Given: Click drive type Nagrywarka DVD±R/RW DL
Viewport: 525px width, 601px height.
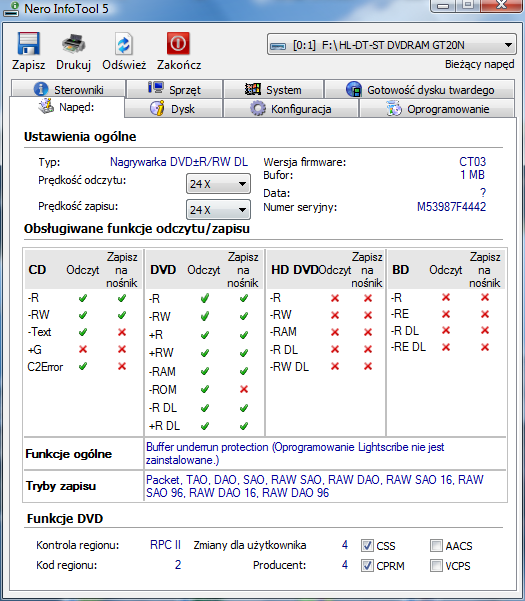Looking at the screenshot, I should coord(179,162).
